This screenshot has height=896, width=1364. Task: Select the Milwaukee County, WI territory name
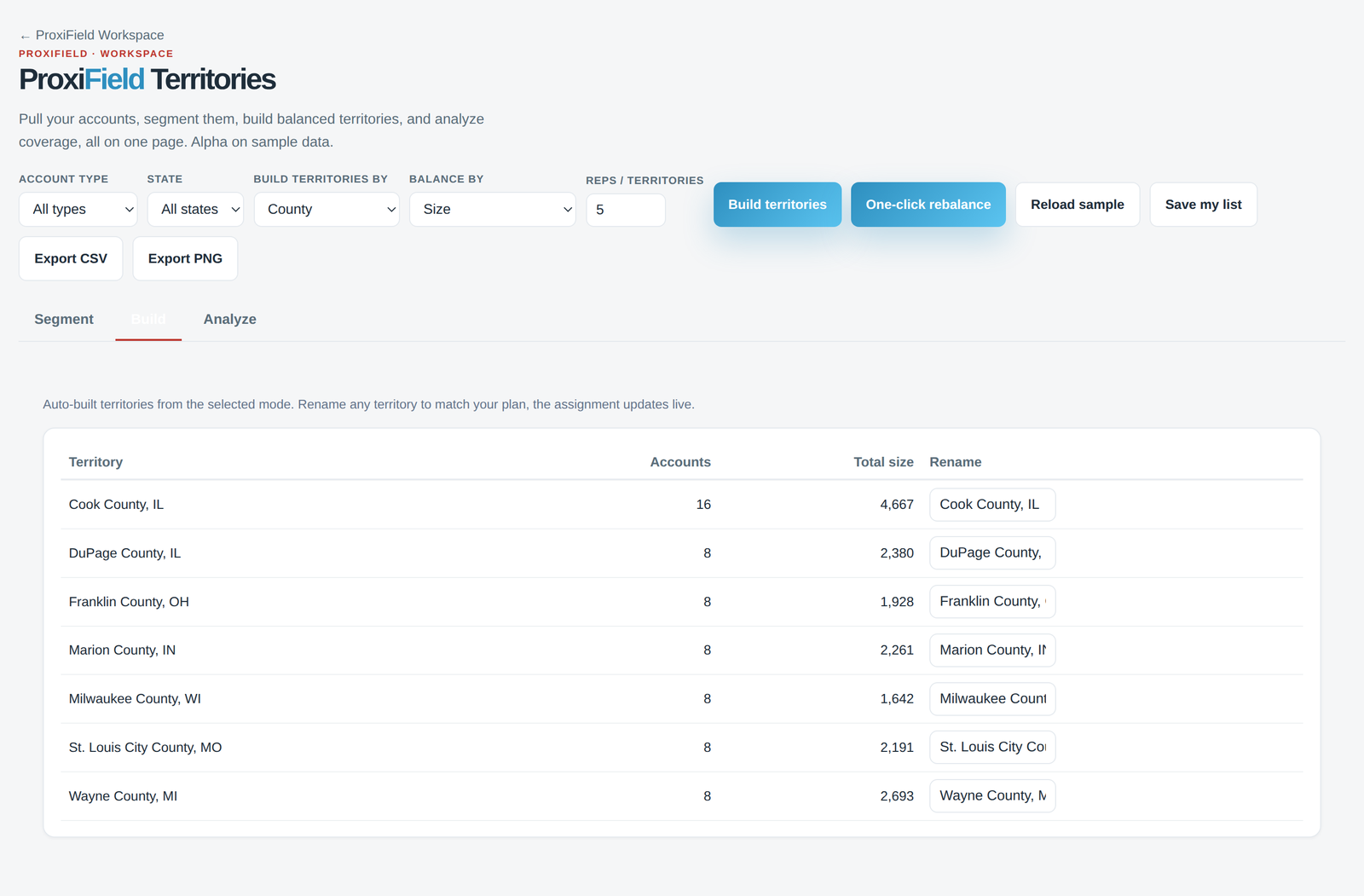click(x=135, y=699)
